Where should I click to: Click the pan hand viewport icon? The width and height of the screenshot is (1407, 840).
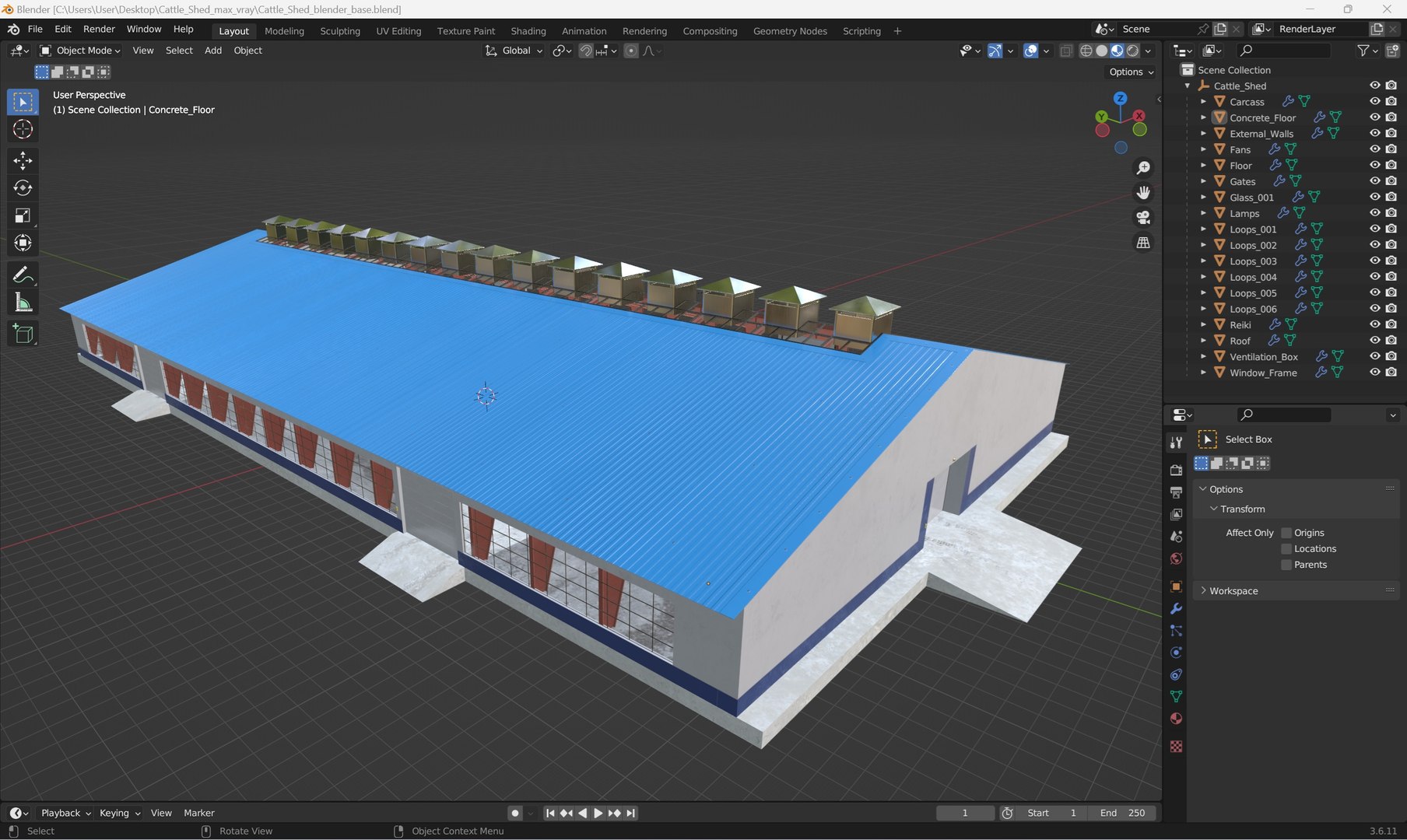1143,193
